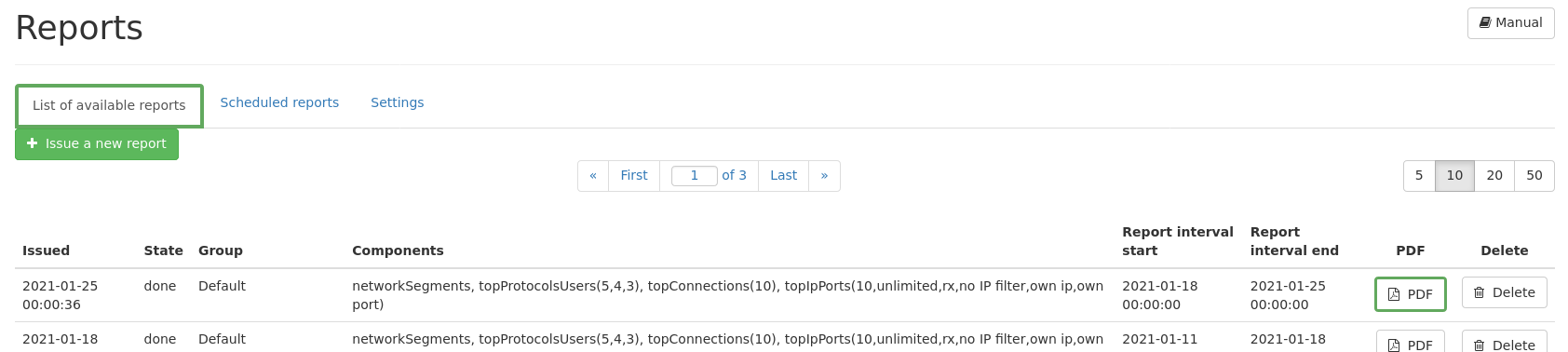This screenshot has width=1568, height=352.
Task: Switch to Scheduled reports tab
Action: [279, 103]
